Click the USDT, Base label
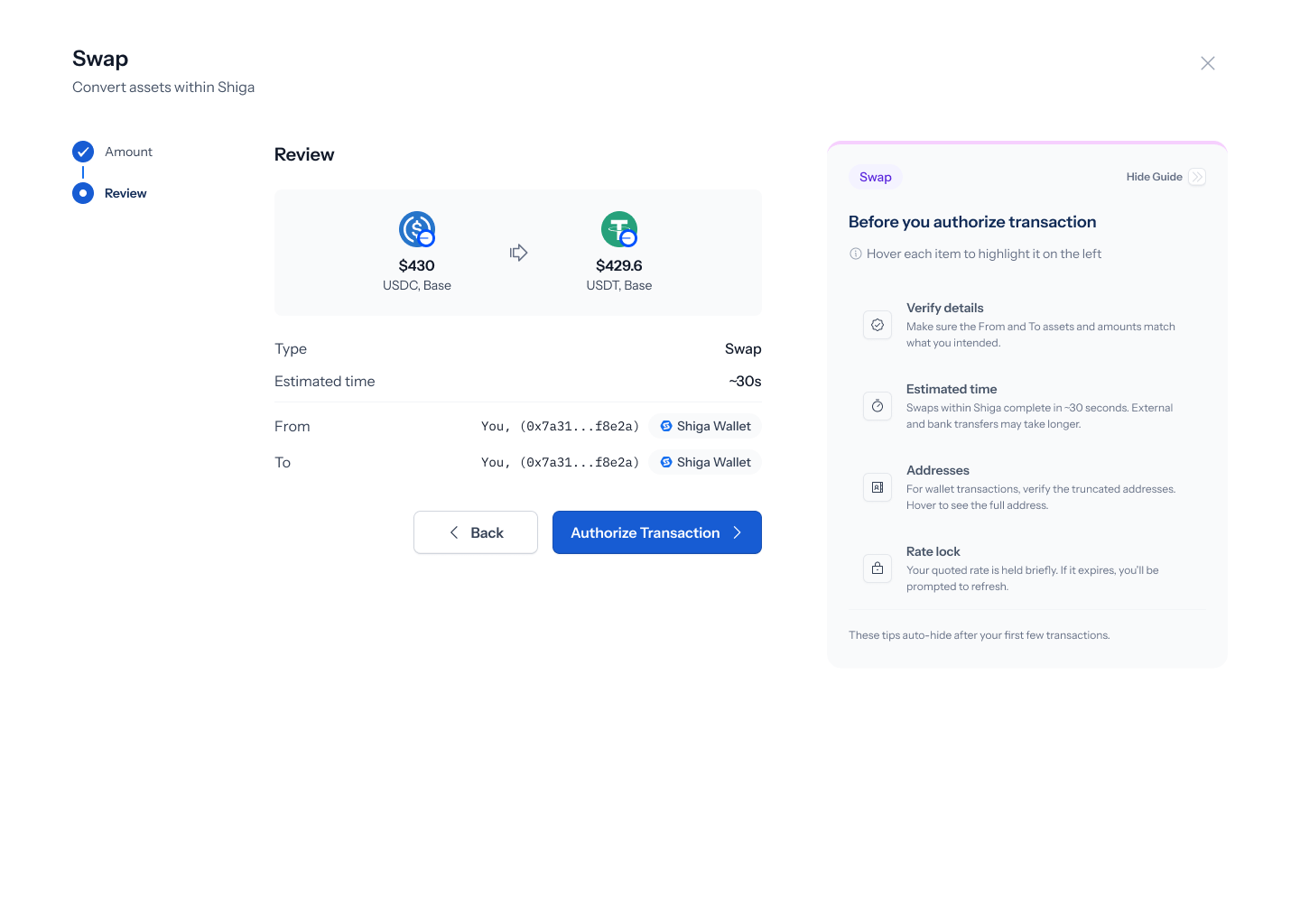 tap(619, 285)
